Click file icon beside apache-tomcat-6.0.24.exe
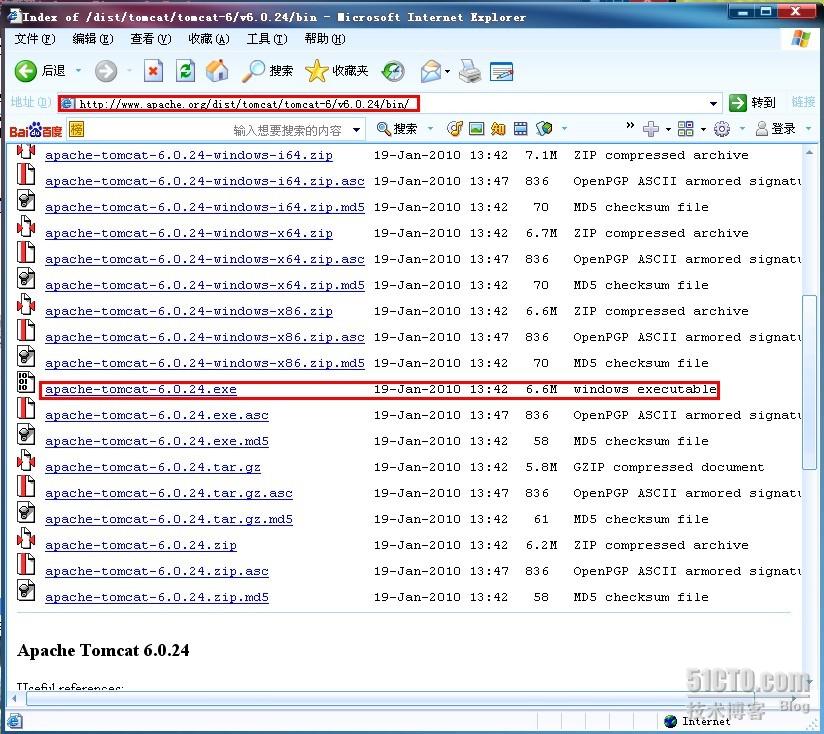This screenshot has width=824, height=734. 25,382
